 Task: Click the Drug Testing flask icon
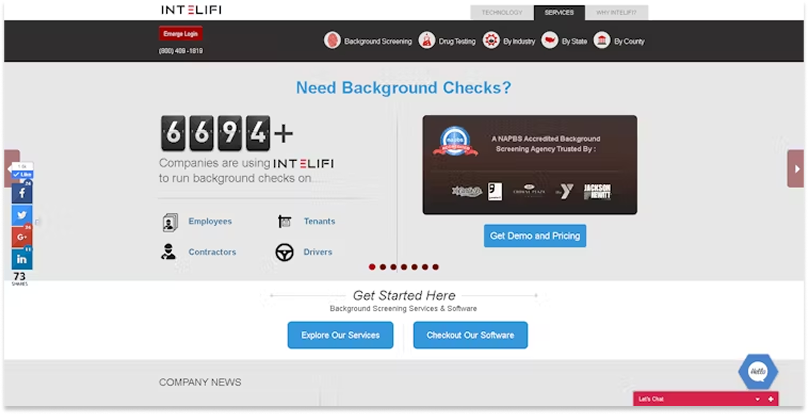[x=427, y=40]
